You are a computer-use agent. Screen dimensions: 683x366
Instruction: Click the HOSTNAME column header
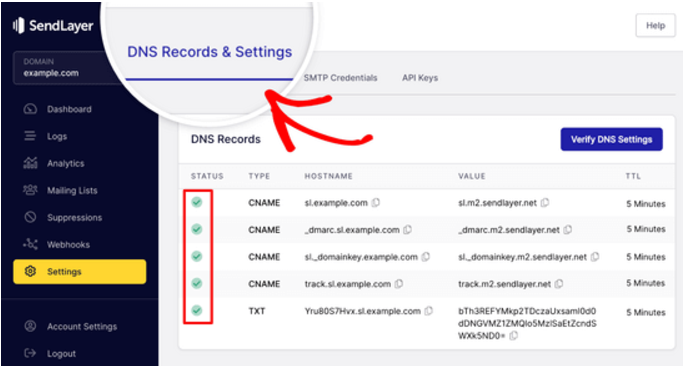(328, 176)
